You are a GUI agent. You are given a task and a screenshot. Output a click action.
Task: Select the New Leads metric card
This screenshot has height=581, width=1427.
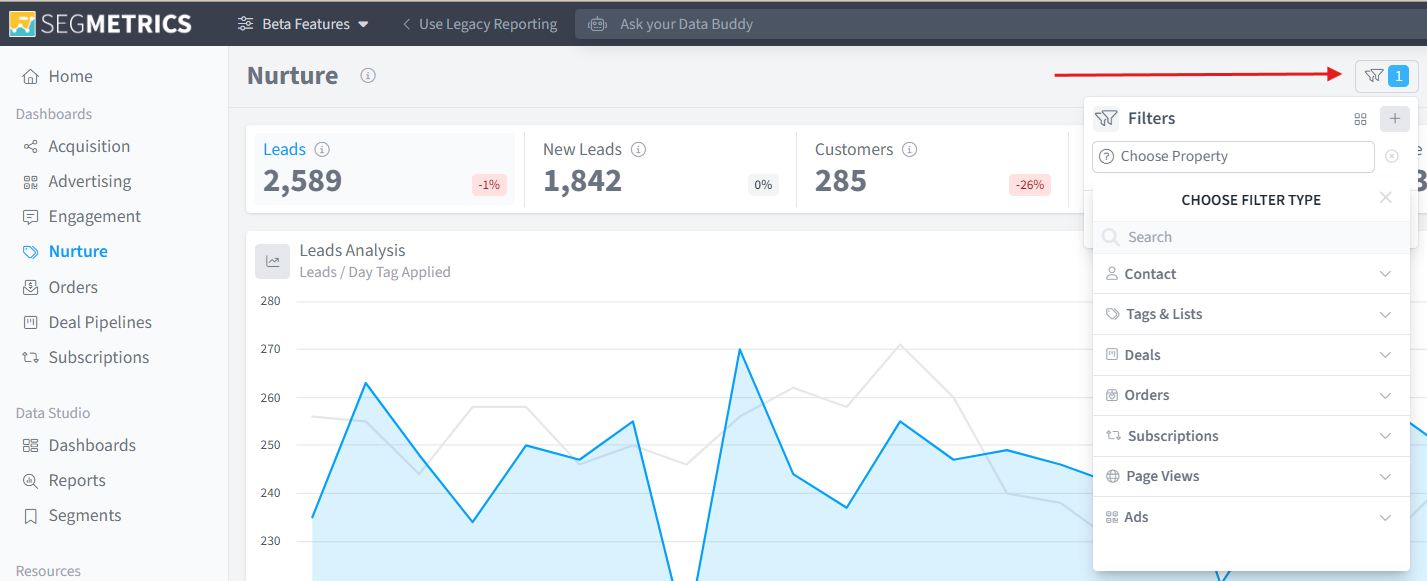tap(661, 169)
